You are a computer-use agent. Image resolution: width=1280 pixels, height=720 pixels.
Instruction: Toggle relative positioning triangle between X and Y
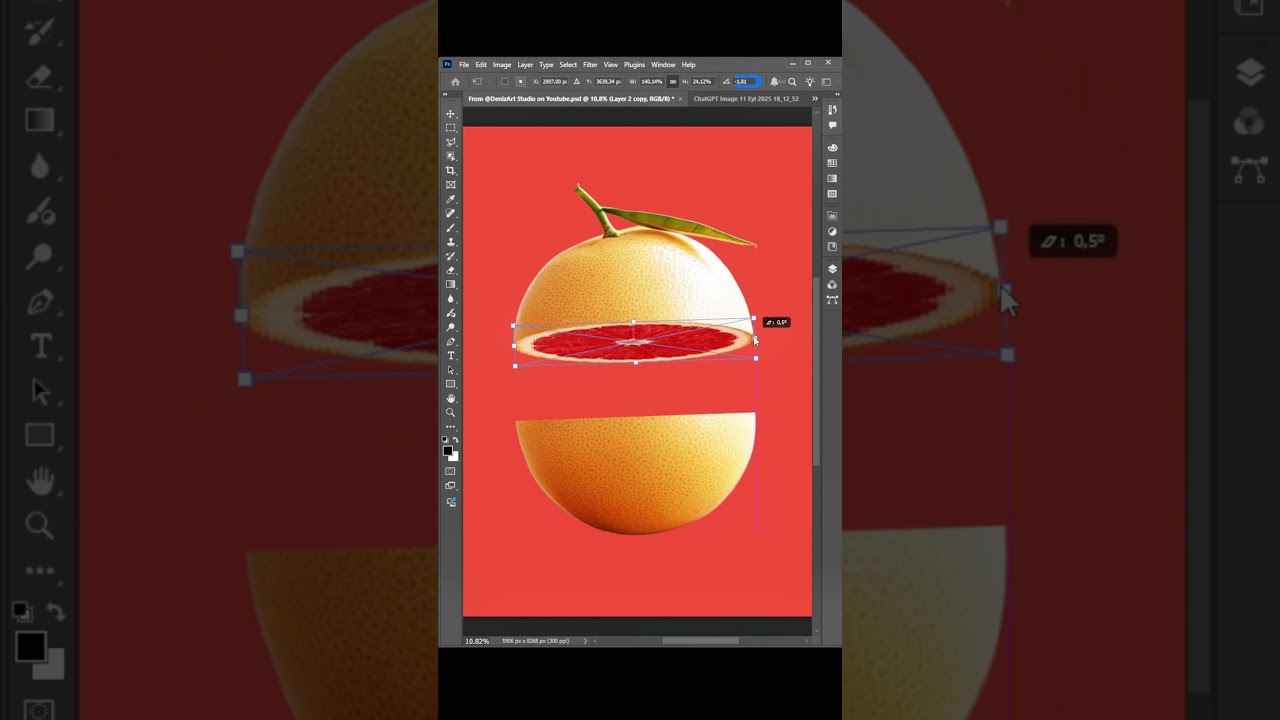(x=576, y=82)
